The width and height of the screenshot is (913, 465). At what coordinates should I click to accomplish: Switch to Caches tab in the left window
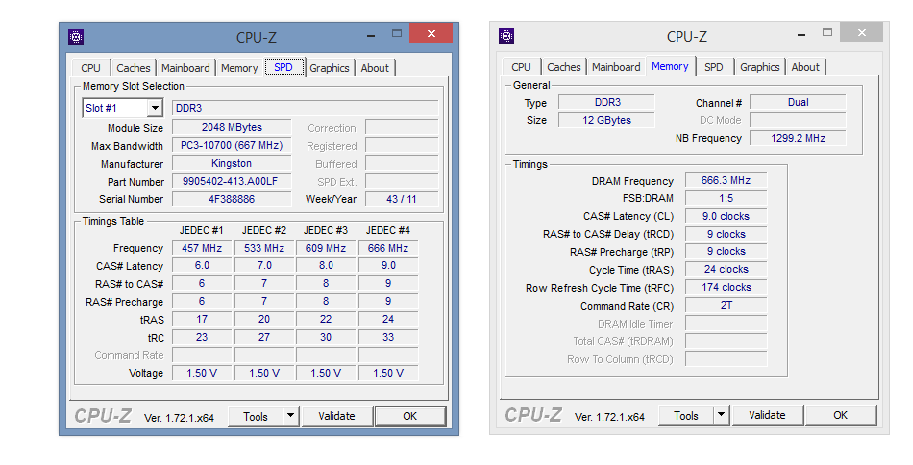[x=133, y=68]
